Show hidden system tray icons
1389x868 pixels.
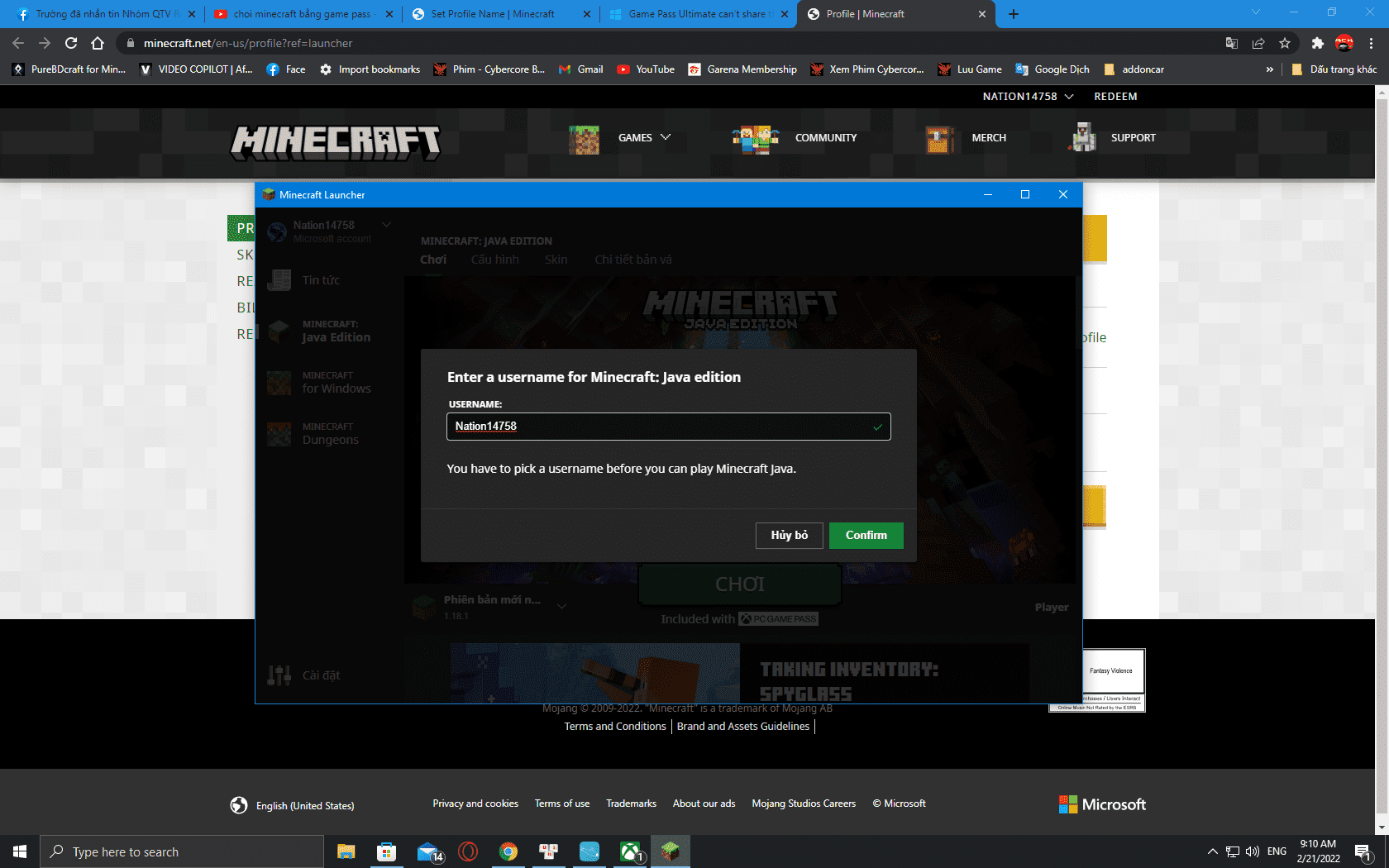click(x=1212, y=851)
